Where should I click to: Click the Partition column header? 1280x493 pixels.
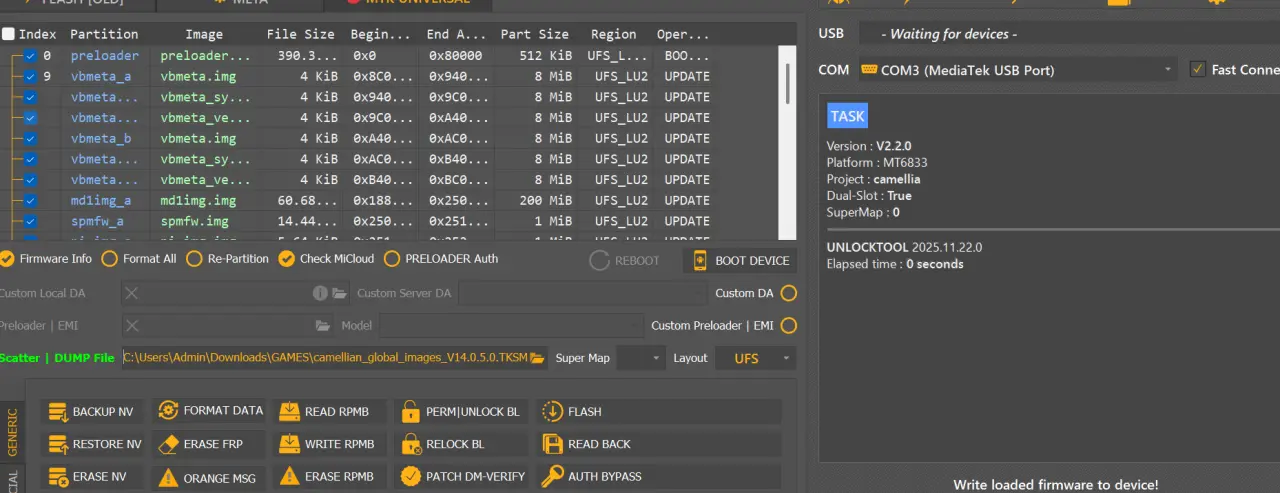point(104,34)
